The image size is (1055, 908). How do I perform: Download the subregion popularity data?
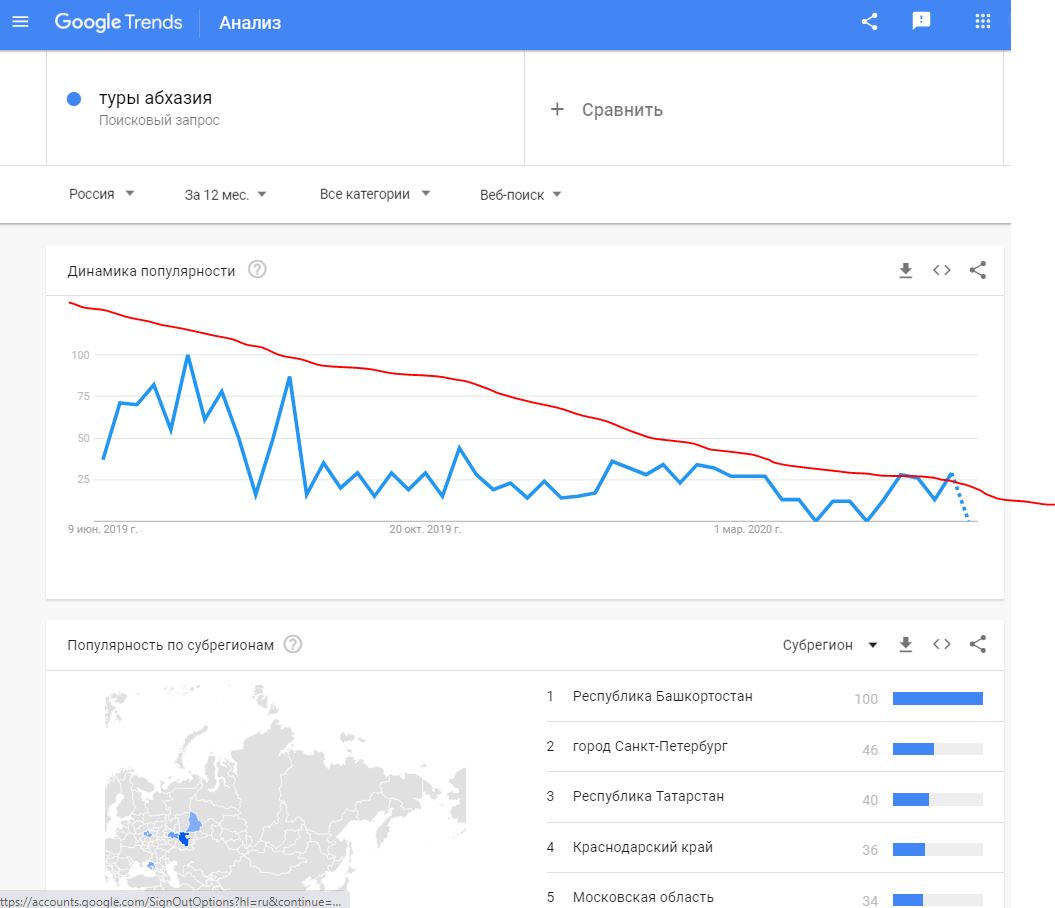tap(906, 645)
